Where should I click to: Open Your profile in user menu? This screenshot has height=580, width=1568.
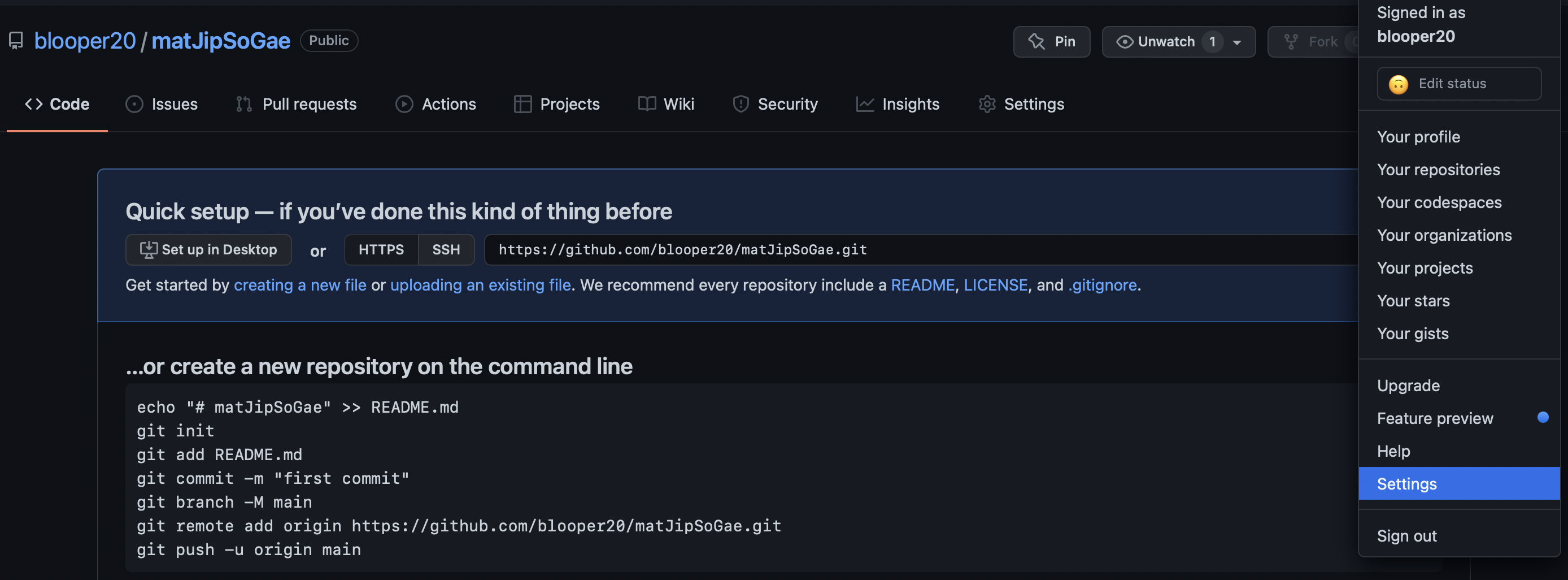click(1459, 136)
